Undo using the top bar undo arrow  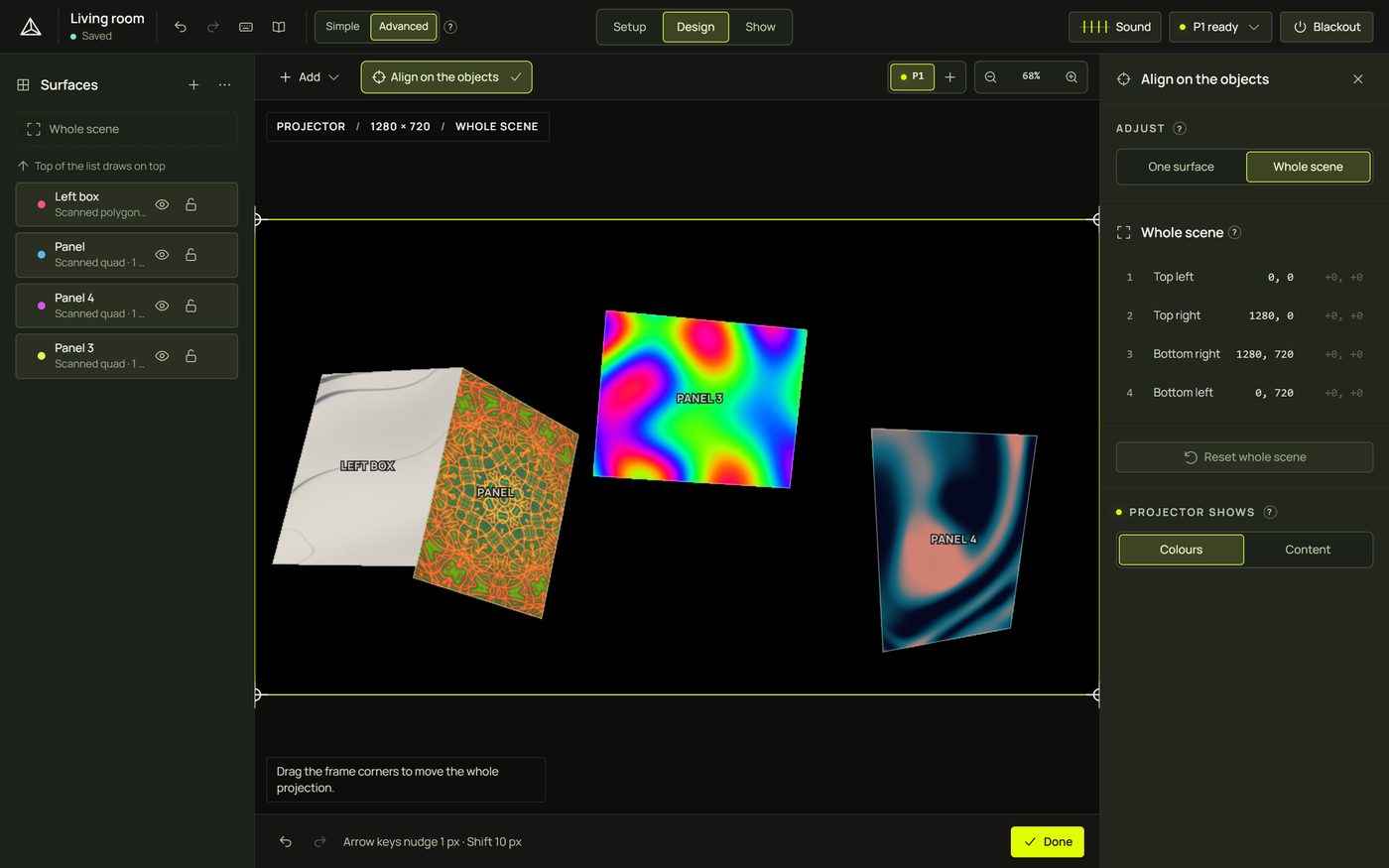[x=181, y=27]
